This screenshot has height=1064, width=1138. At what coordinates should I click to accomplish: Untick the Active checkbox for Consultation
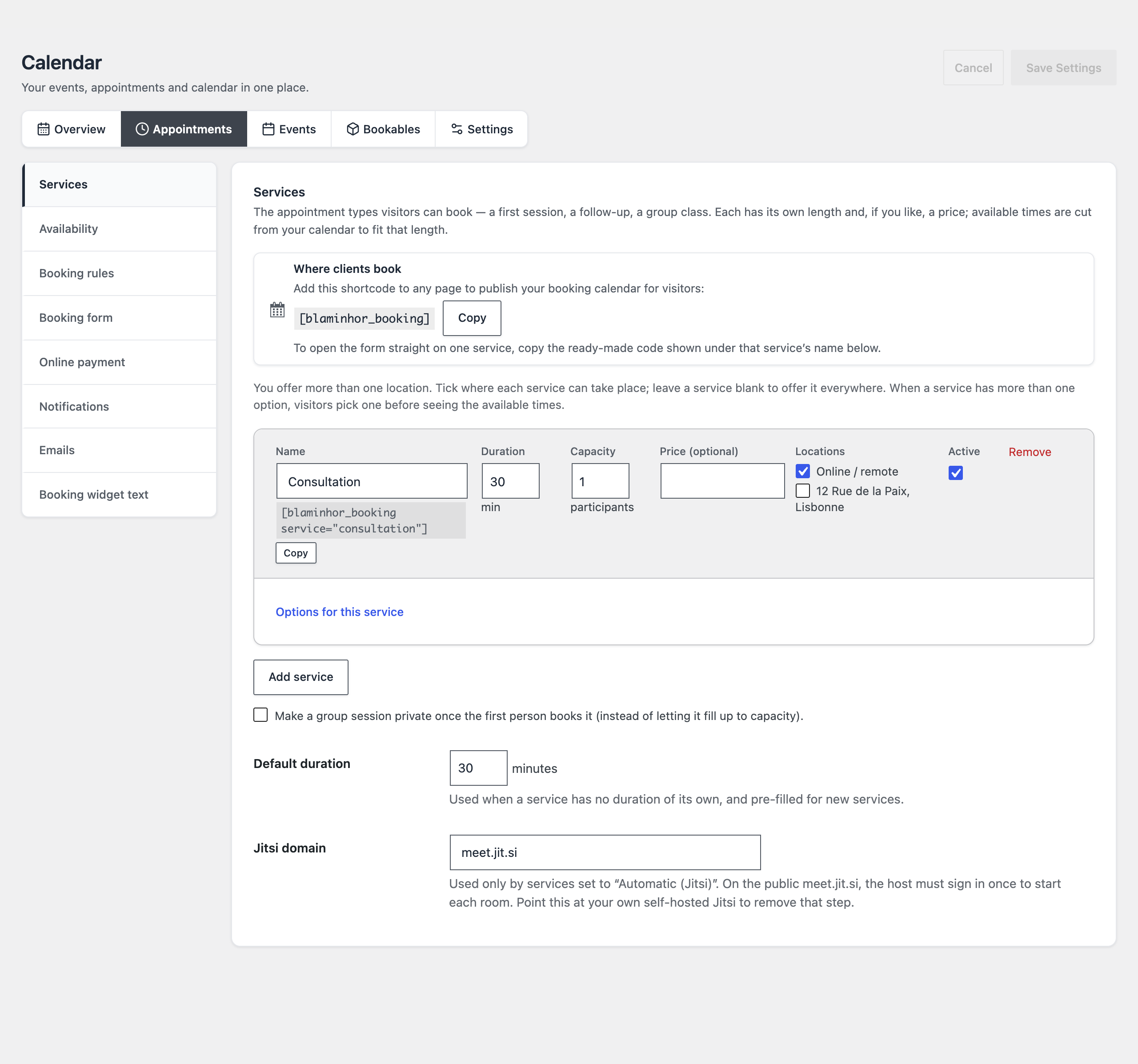[955, 473]
